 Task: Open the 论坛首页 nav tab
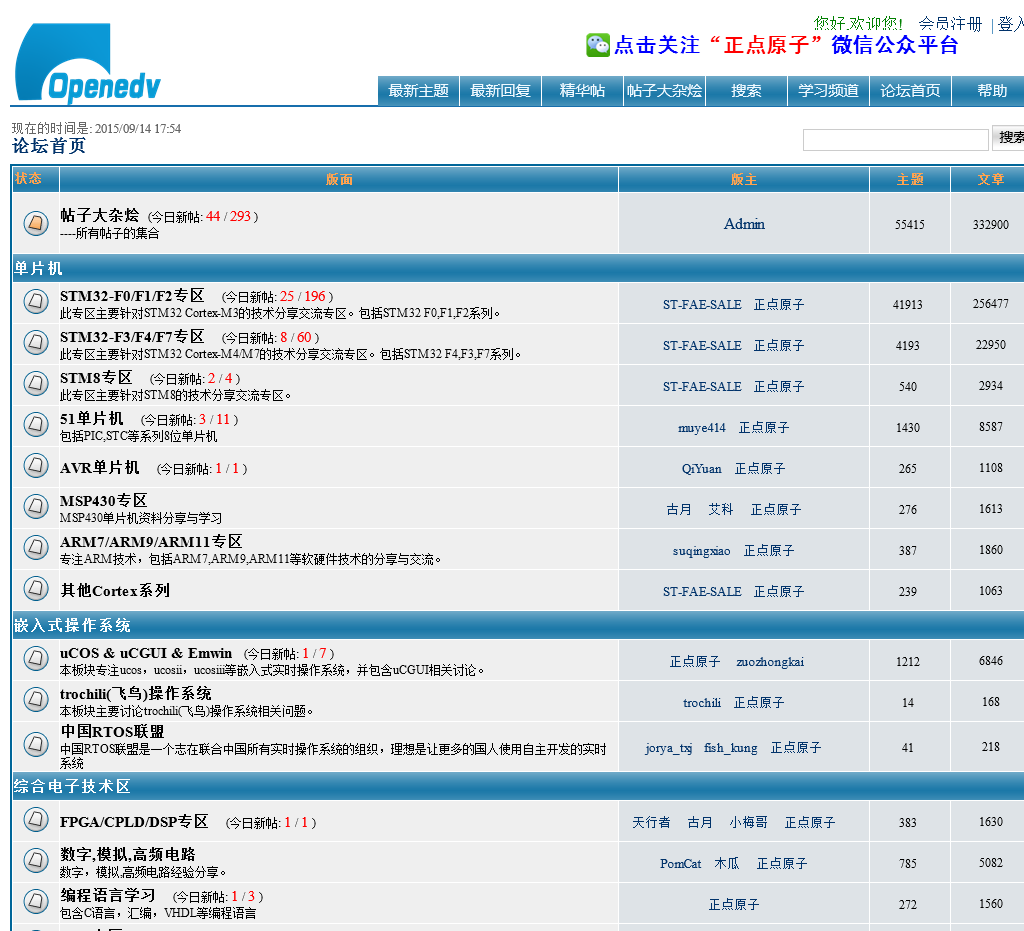[910, 91]
